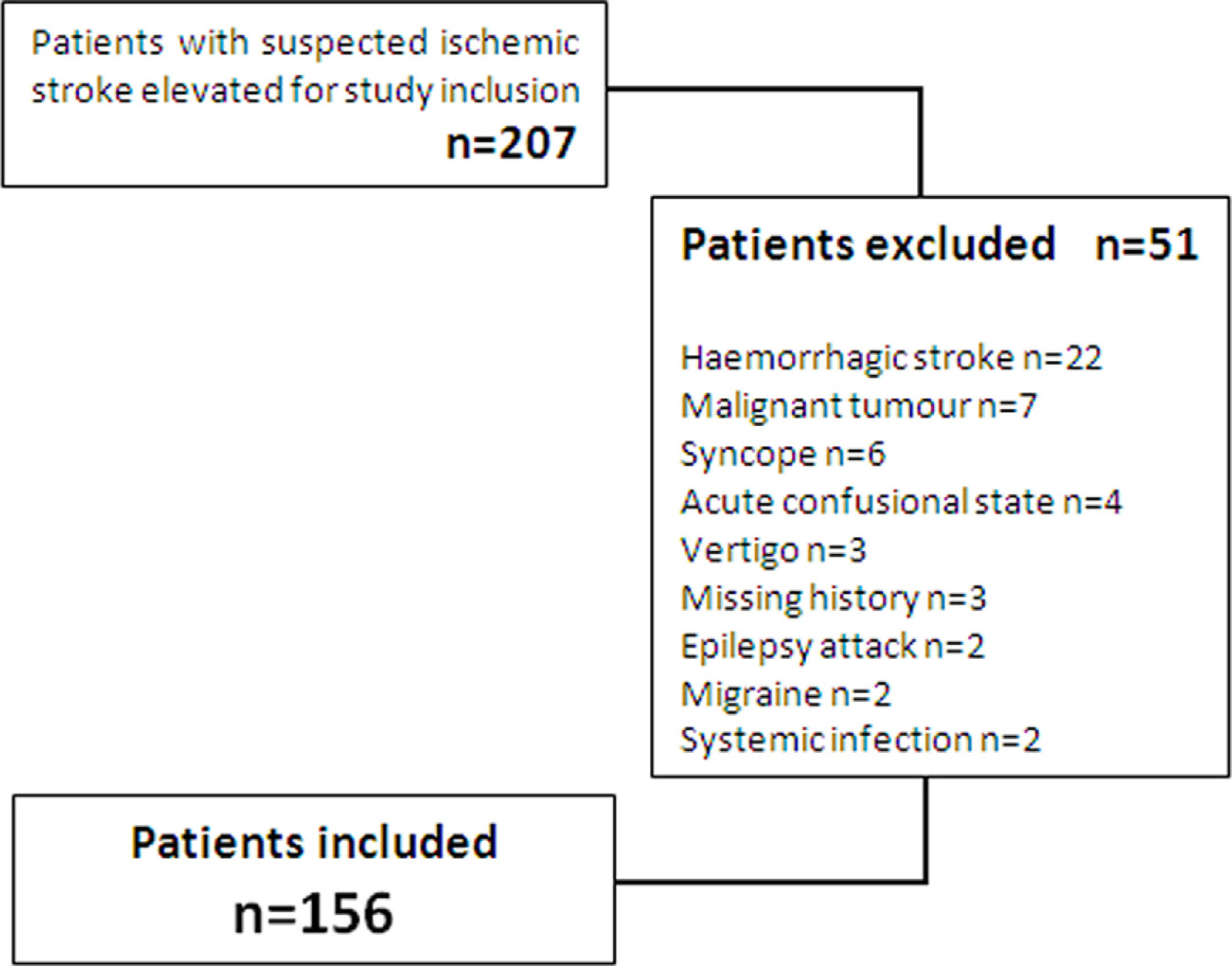The width and height of the screenshot is (1232, 966).
Task: Select the 'Missing history n=3' entry
Action: [833, 598]
